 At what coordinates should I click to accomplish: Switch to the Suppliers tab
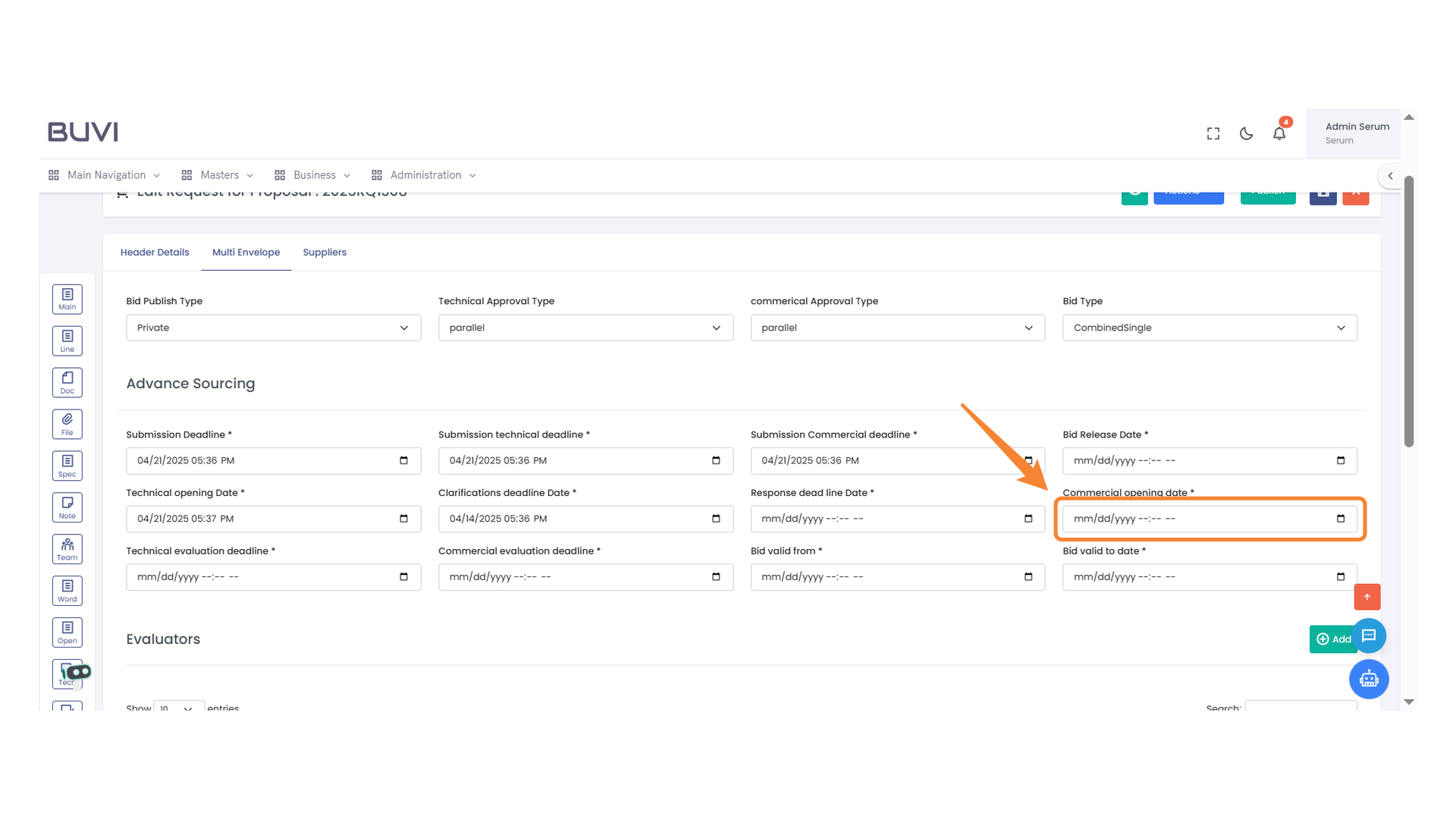pyautogui.click(x=324, y=253)
